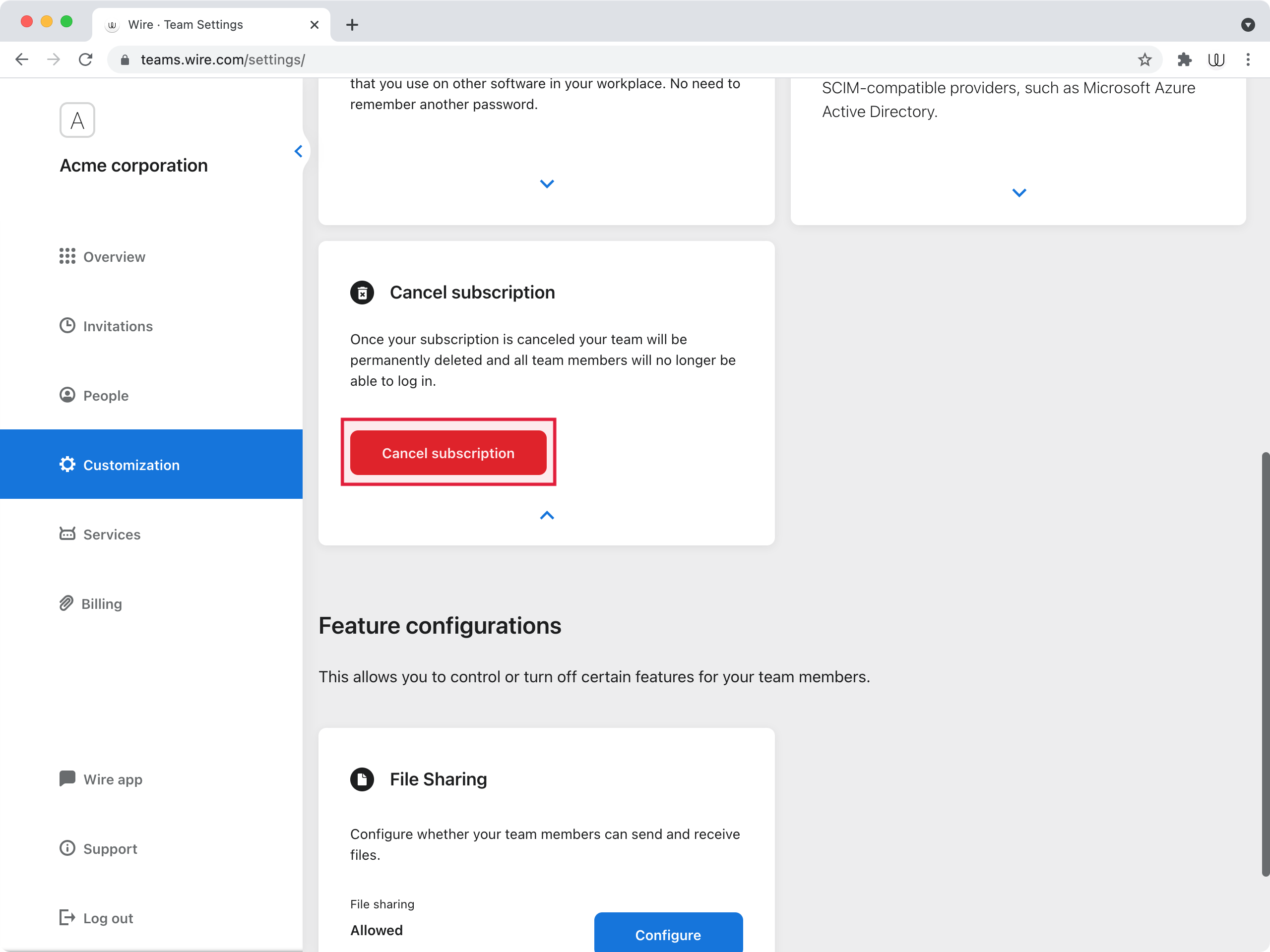
Task: Click the address bar URL field
Action: click(x=632, y=59)
